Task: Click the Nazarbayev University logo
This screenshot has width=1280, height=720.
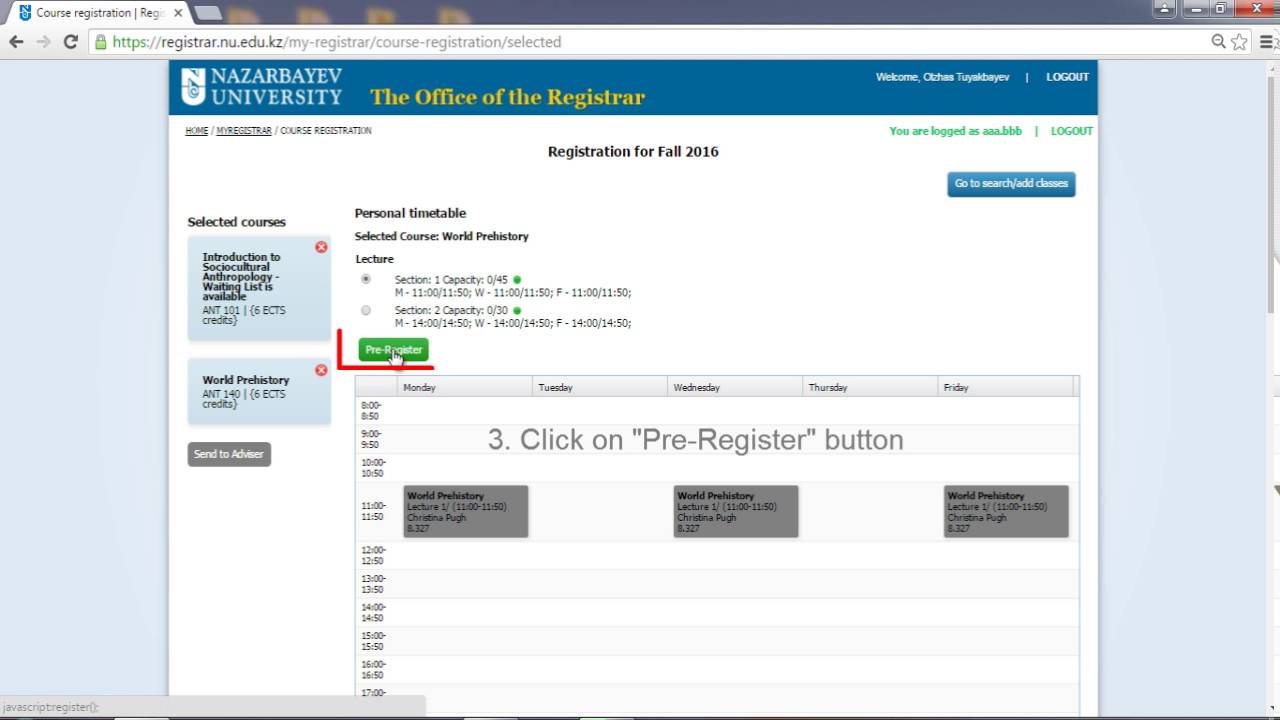Action: (x=262, y=87)
